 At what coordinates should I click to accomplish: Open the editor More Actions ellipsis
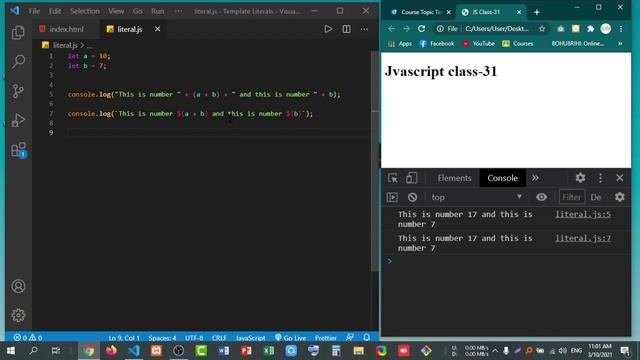coord(364,29)
